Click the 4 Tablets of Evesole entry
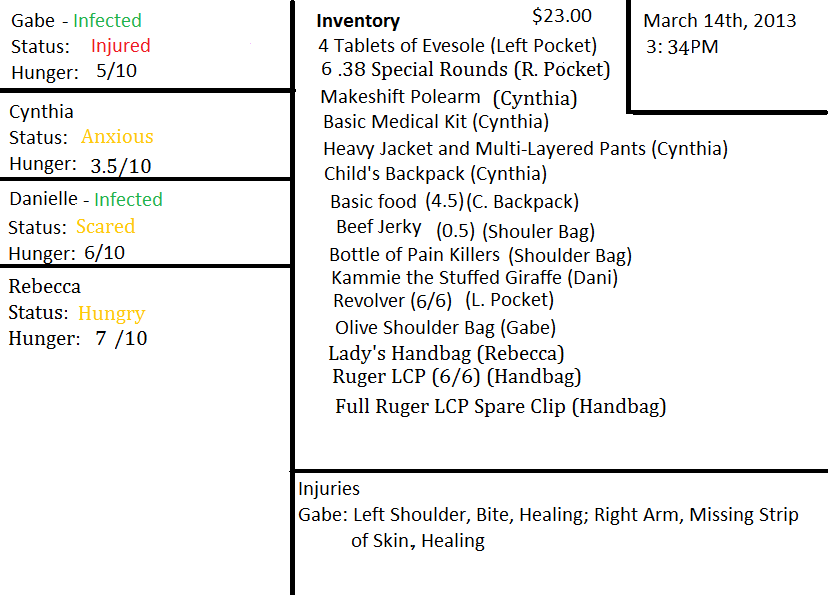The width and height of the screenshot is (828, 595). [x=457, y=45]
